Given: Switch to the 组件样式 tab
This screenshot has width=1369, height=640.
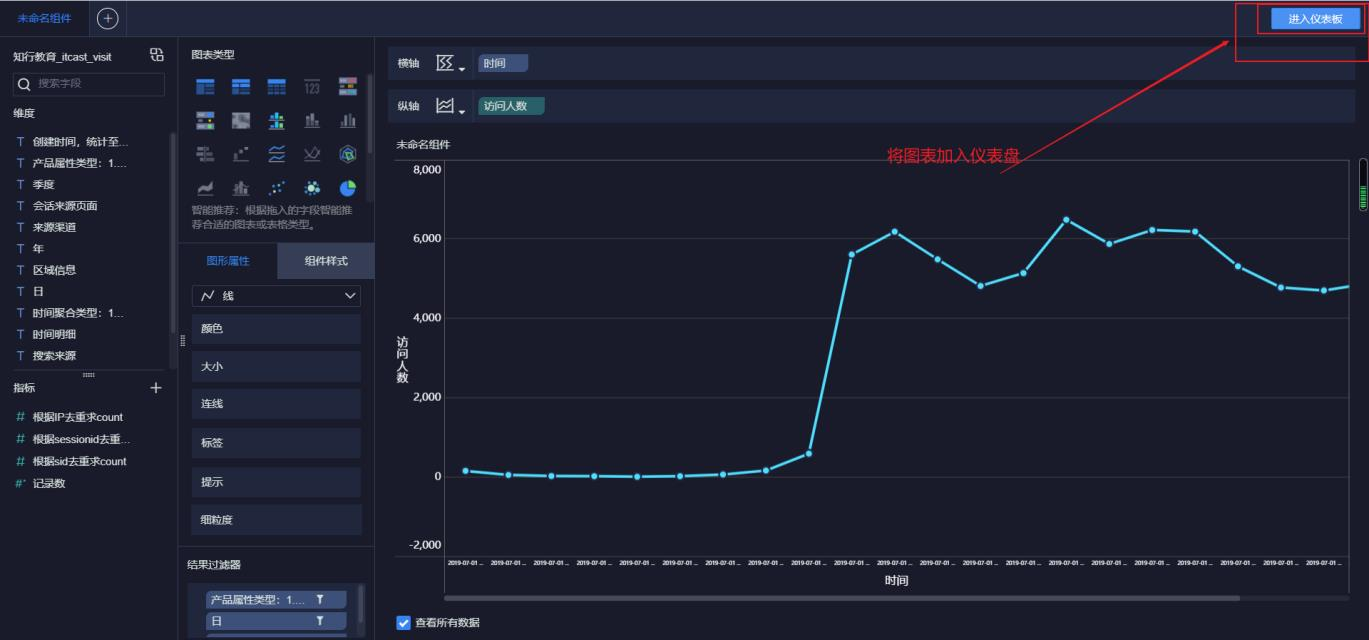Looking at the screenshot, I should [x=326, y=261].
